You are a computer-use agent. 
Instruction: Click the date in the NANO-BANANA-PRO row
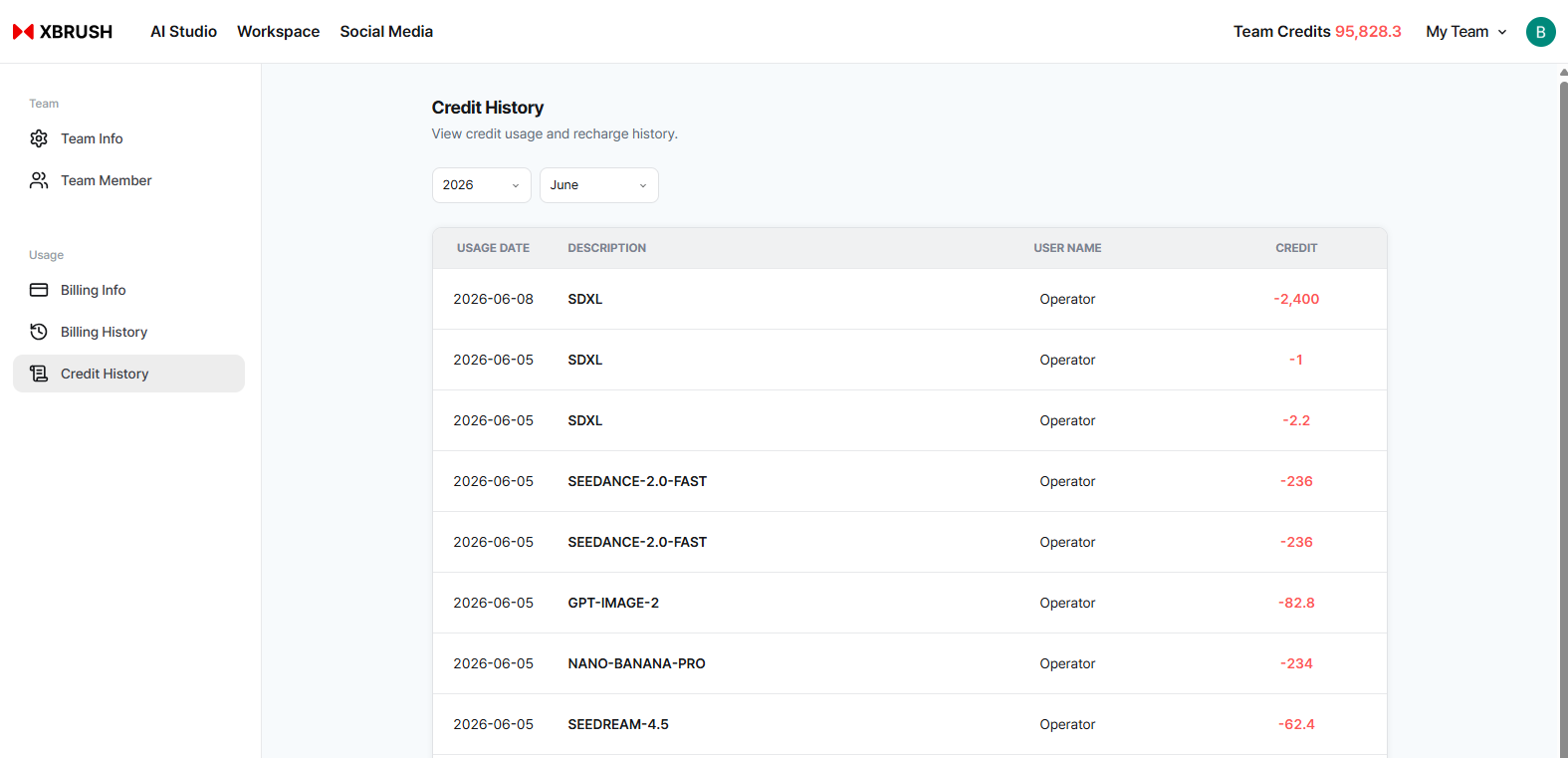[494, 663]
